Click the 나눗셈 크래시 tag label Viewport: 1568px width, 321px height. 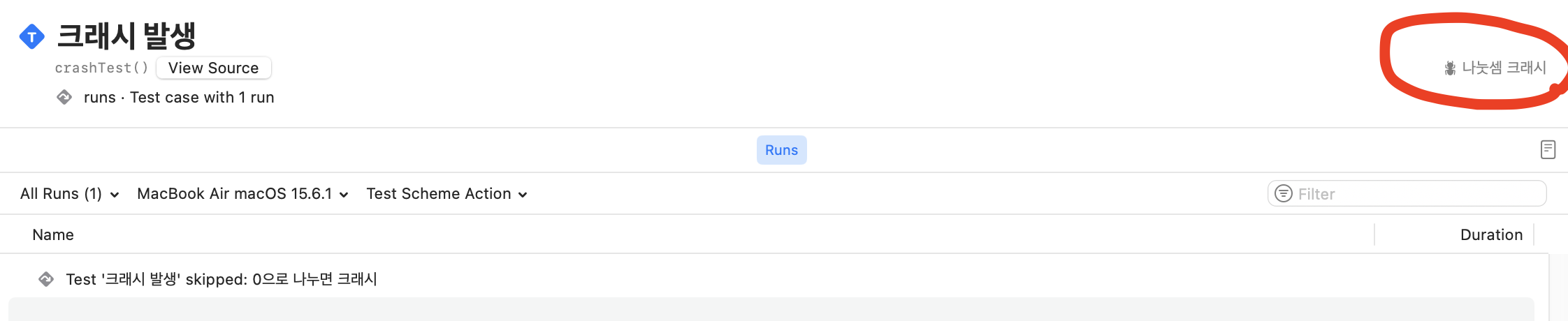[1504, 68]
